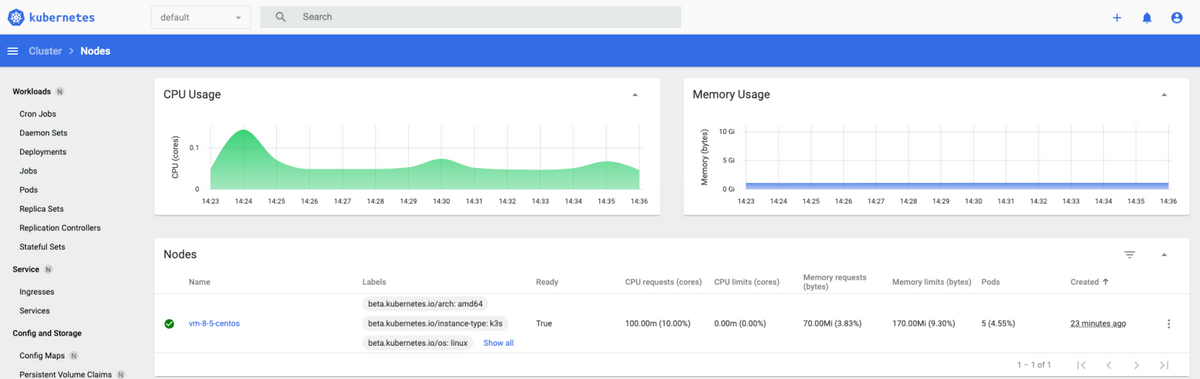Open Deployments in the sidebar
Viewport: 1200px width, 379px height.
click(43, 152)
